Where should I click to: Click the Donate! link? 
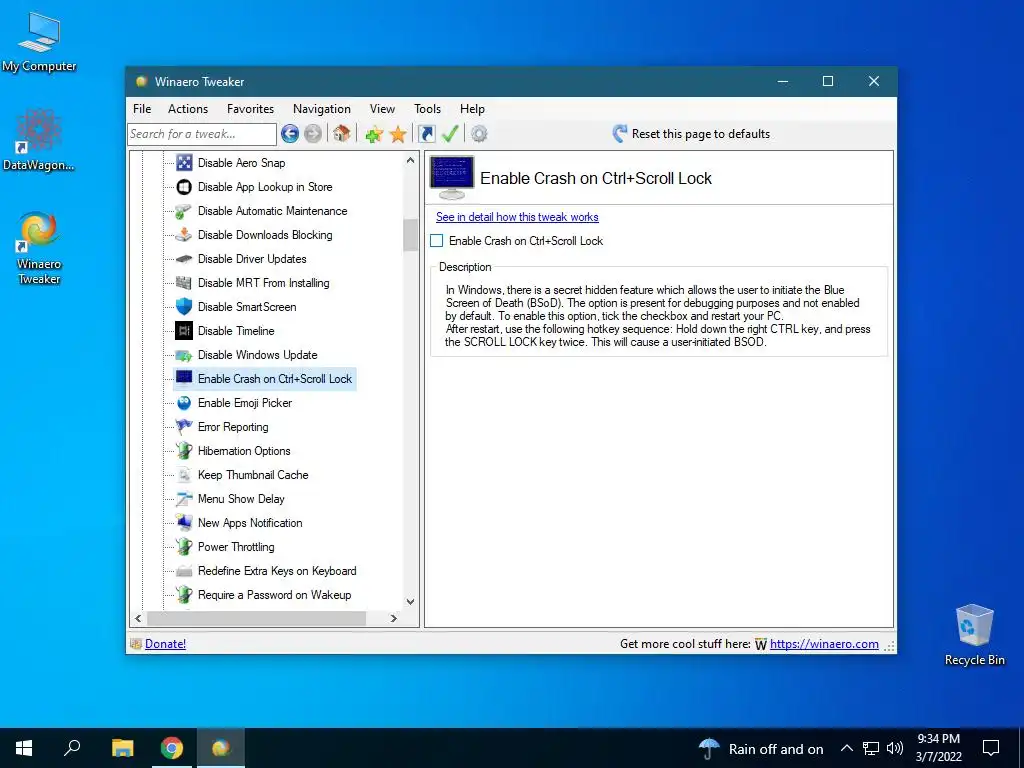tap(165, 644)
